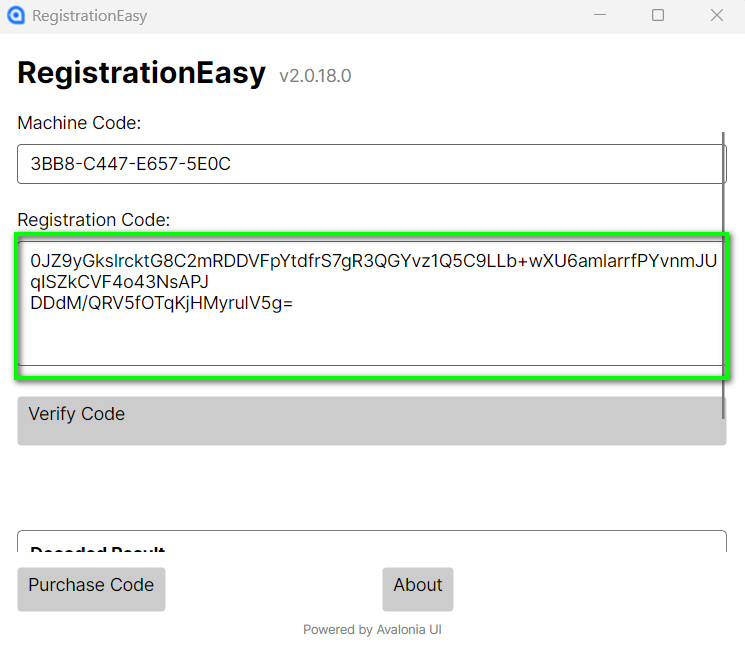
Task: Click the machine code value 3BB8-C447-E657-5E0C
Action: (131, 164)
